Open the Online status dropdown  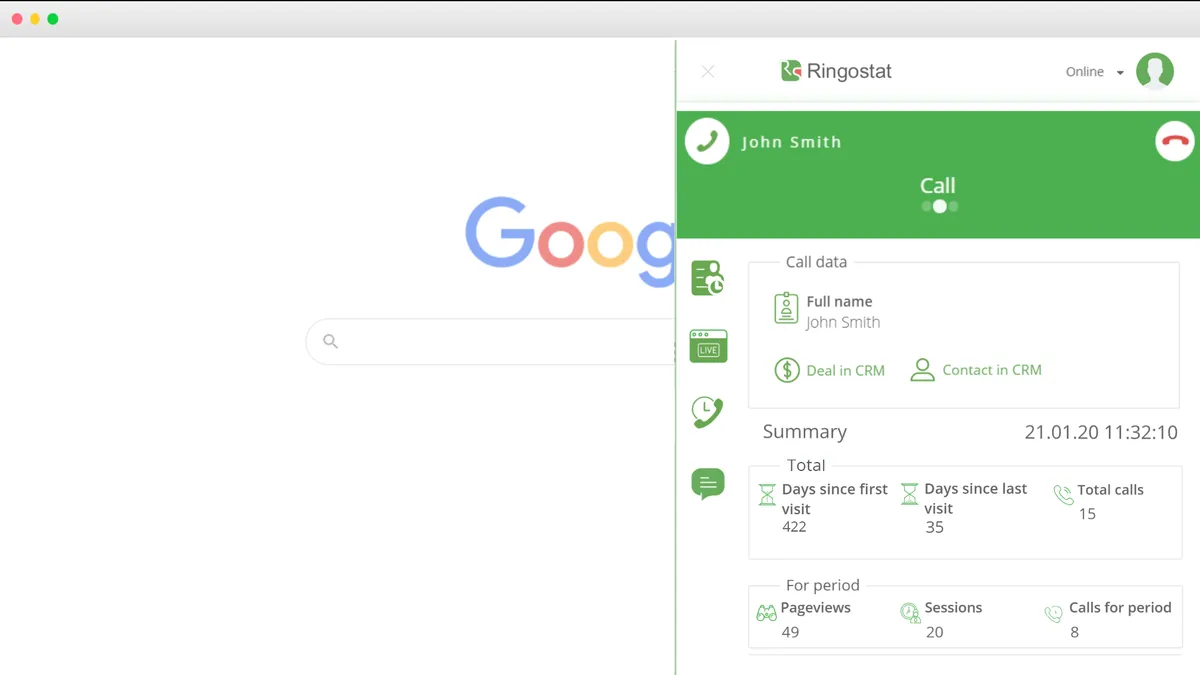pyautogui.click(x=1095, y=72)
